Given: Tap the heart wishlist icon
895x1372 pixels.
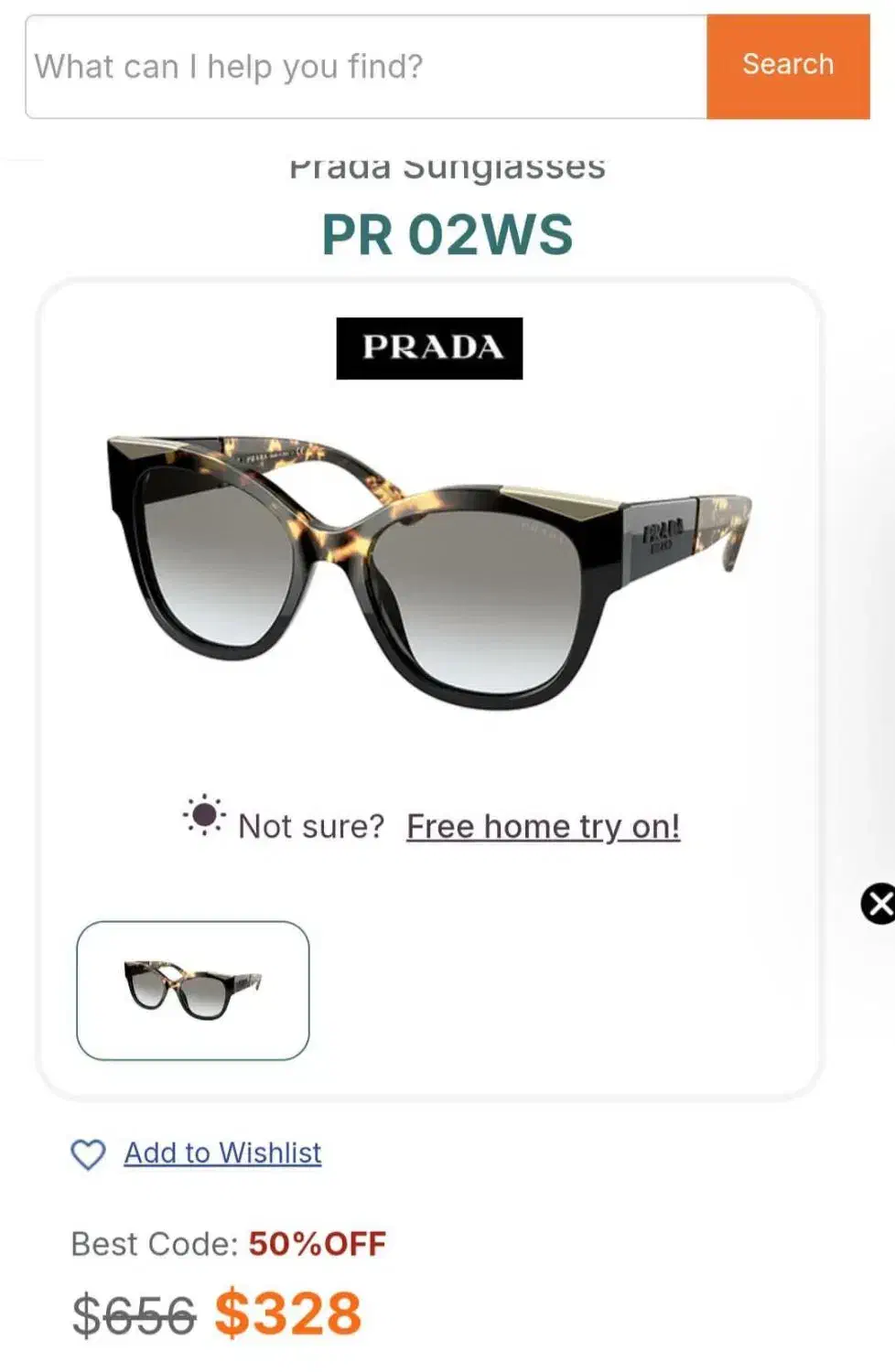Looking at the screenshot, I should click(x=88, y=1154).
